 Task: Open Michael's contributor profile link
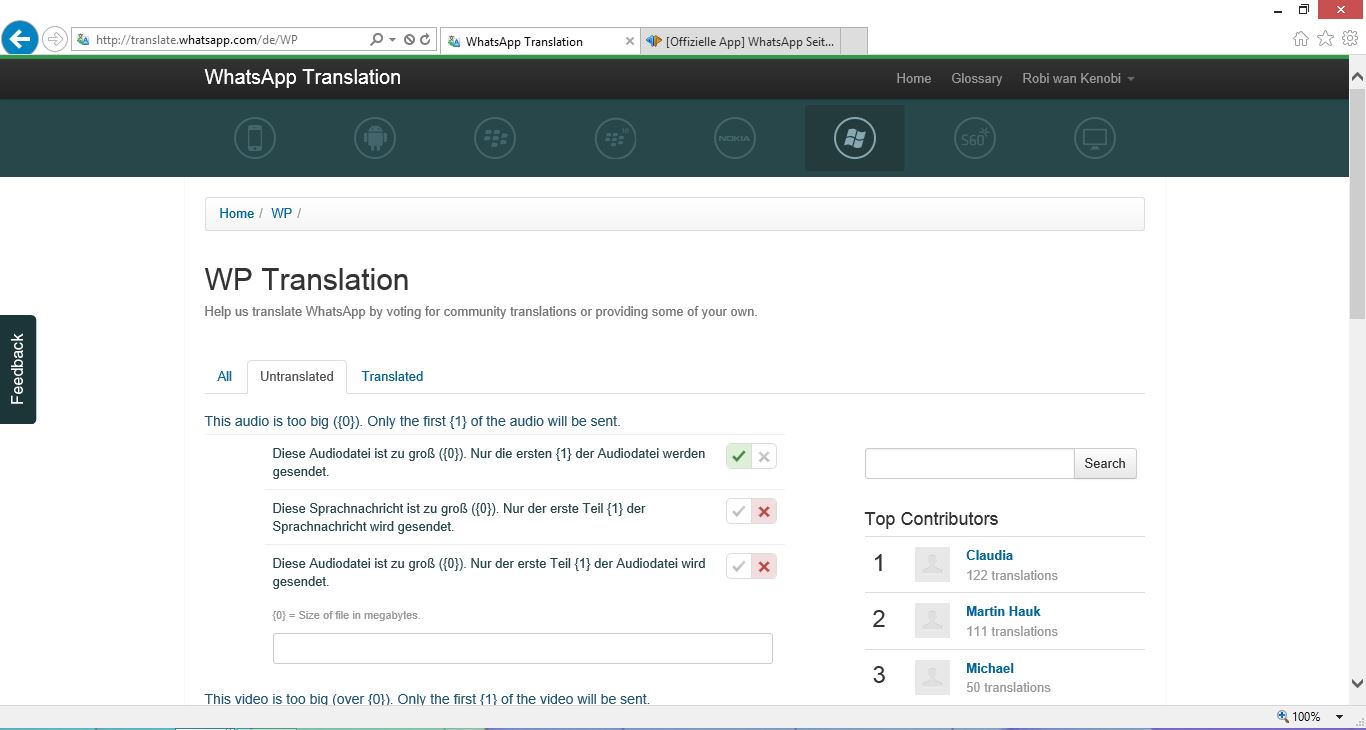(x=990, y=668)
